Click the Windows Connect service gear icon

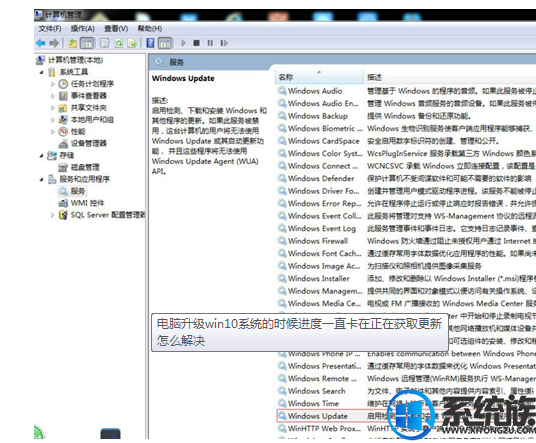[282, 166]
